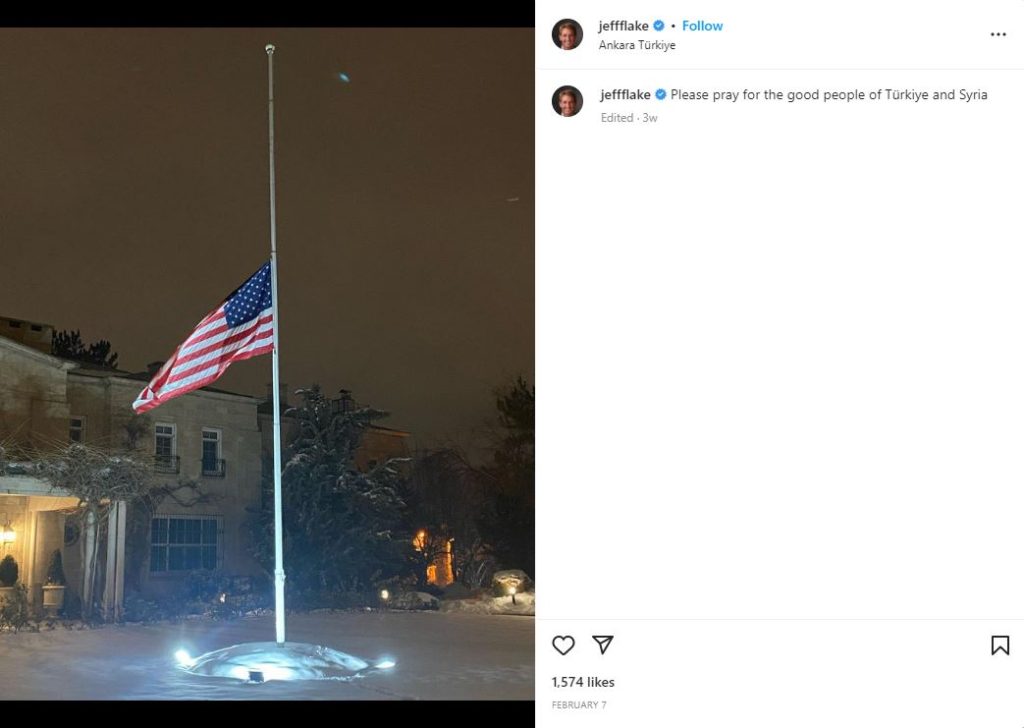The image size is (1024, 728).
Task: Click the caption text about Türkiye and Syria
Action: 829,95
